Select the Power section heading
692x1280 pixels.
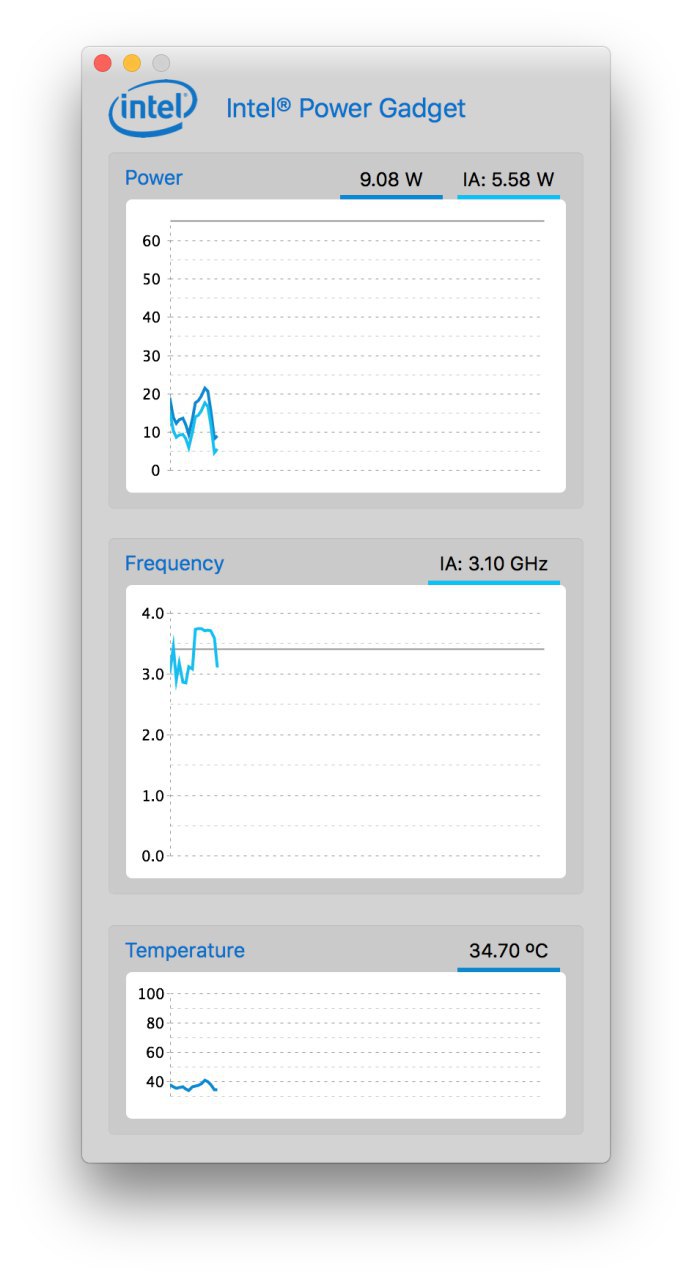(x=154, y=178)
